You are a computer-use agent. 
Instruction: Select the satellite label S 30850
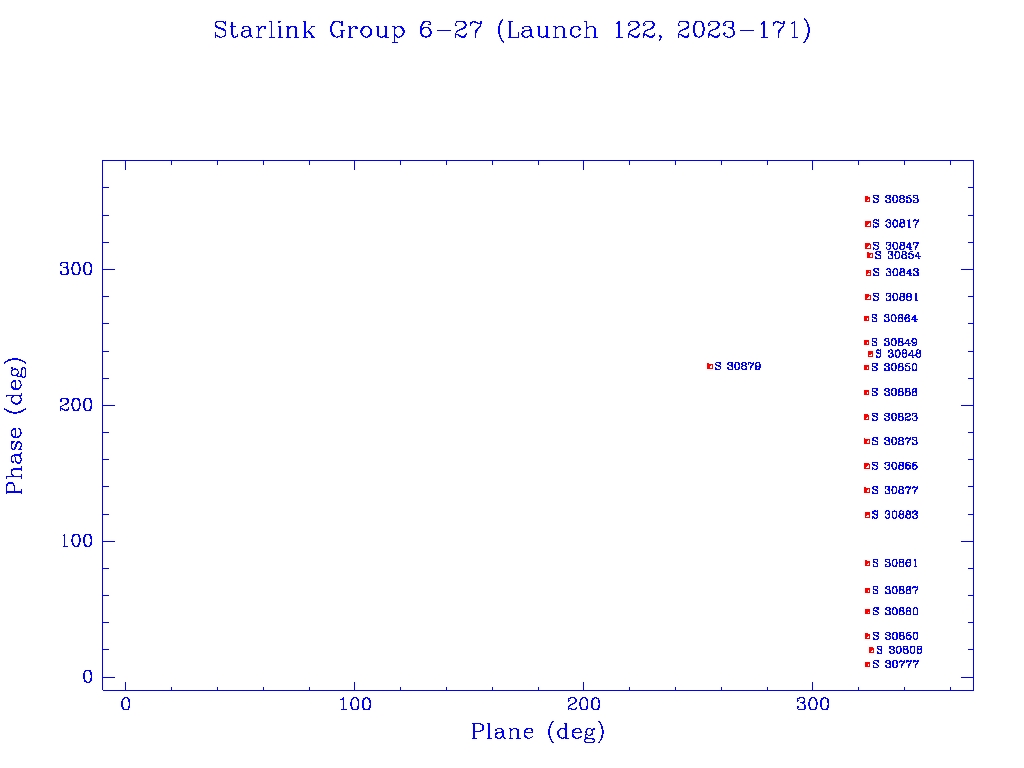coord(895,368)
